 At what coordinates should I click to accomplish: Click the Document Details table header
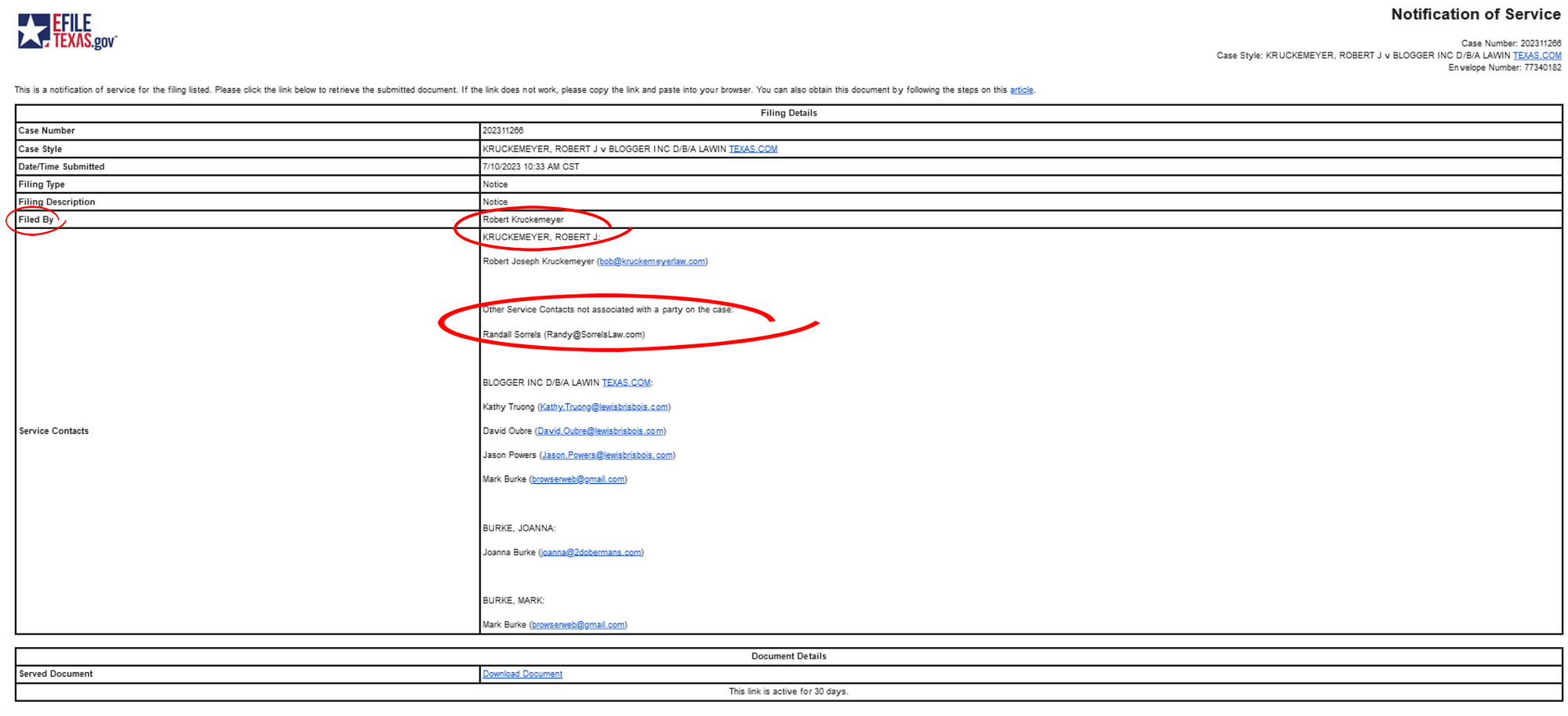(788, 656)
